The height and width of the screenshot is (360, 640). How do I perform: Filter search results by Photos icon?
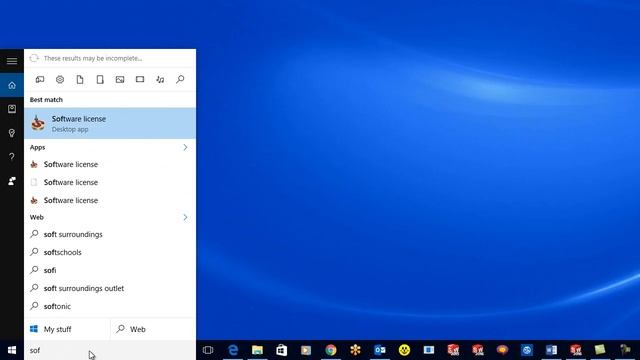[x=120, y=80]
